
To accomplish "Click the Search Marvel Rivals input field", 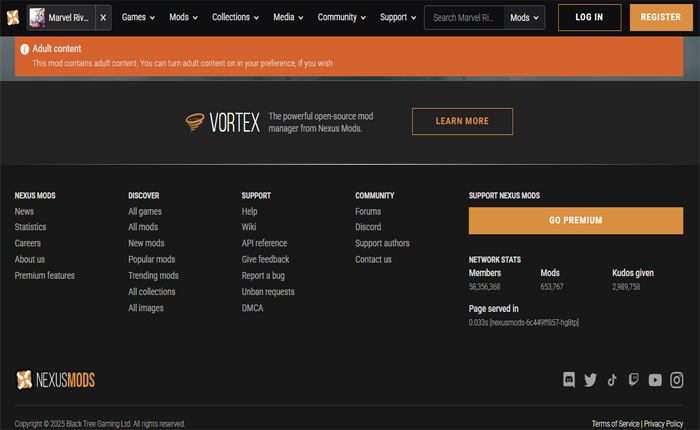I will (x=465, y=18).
